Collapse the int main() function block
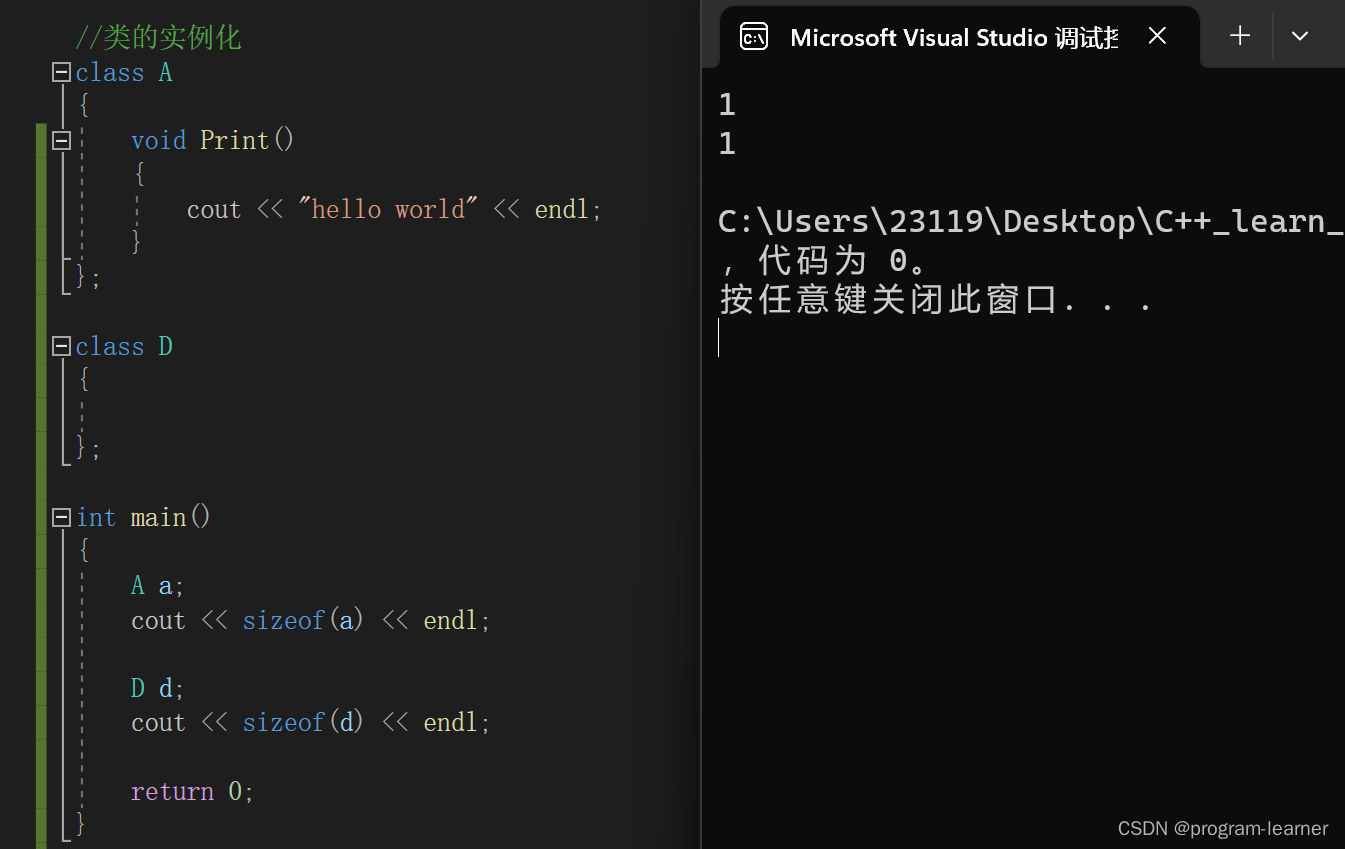This screenshot has width=1345, height=849. (62, 517)
